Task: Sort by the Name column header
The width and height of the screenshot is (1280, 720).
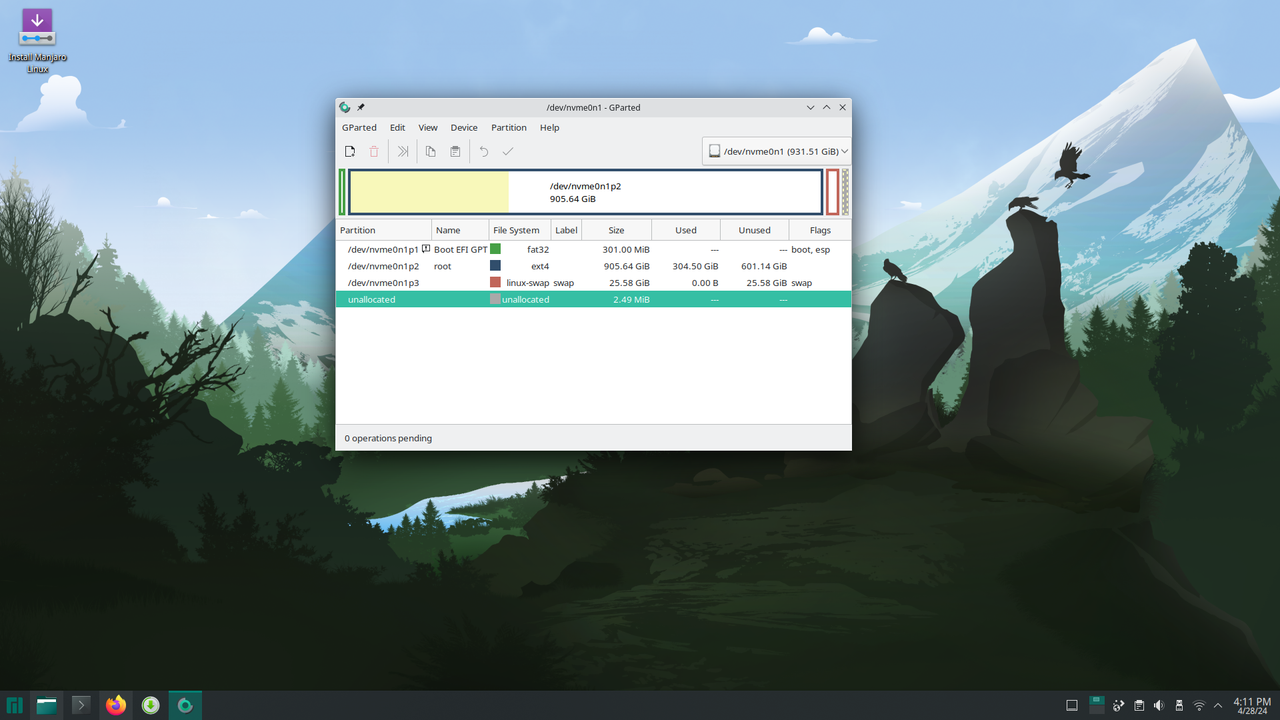Action: tap(460, 230)
